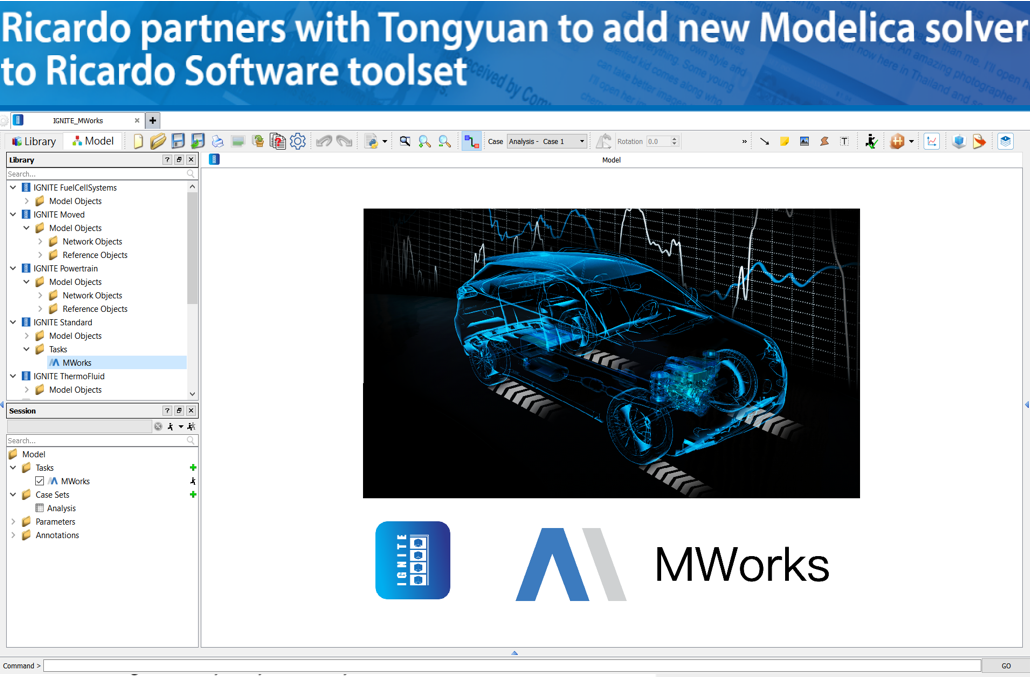1030x684 pixels.
Task: Collapse the IGNITE Standard library node
Action: [13, 322]
